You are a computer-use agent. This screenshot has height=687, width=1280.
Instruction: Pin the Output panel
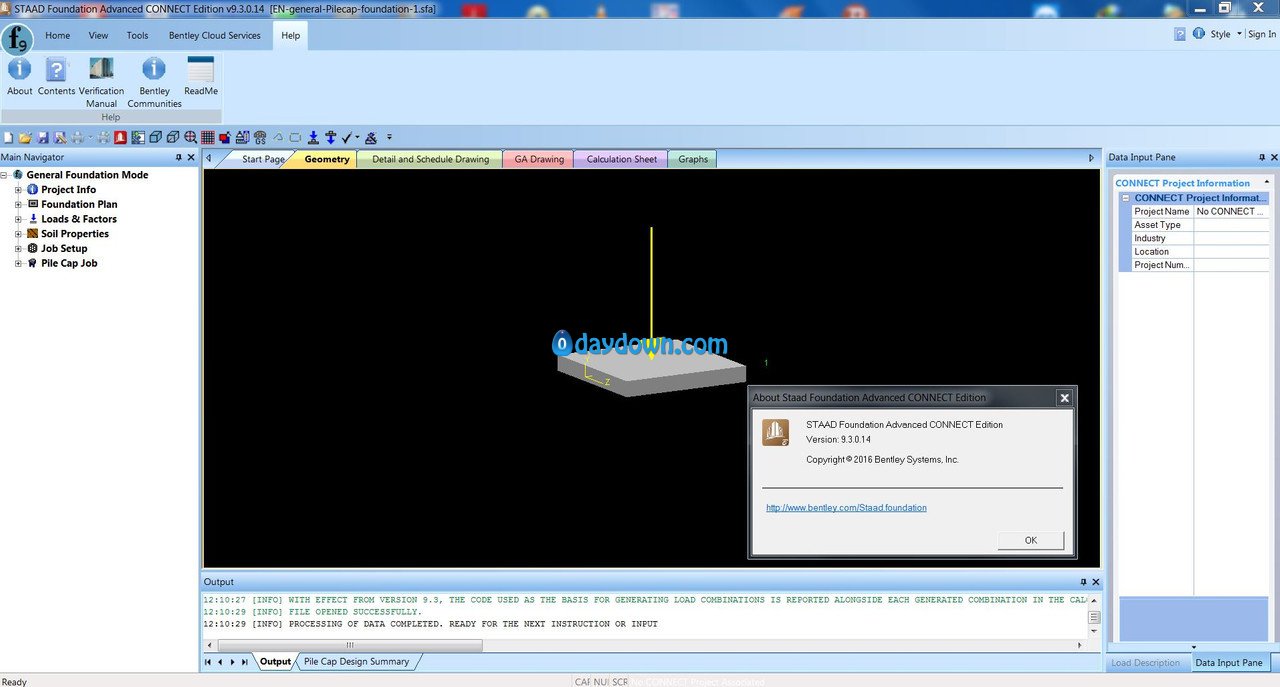point(1083,582)
